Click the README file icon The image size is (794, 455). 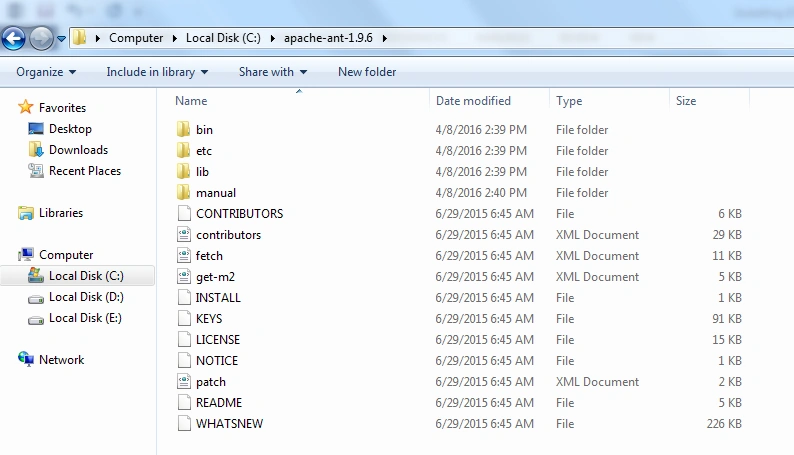[x=184, y=402]
